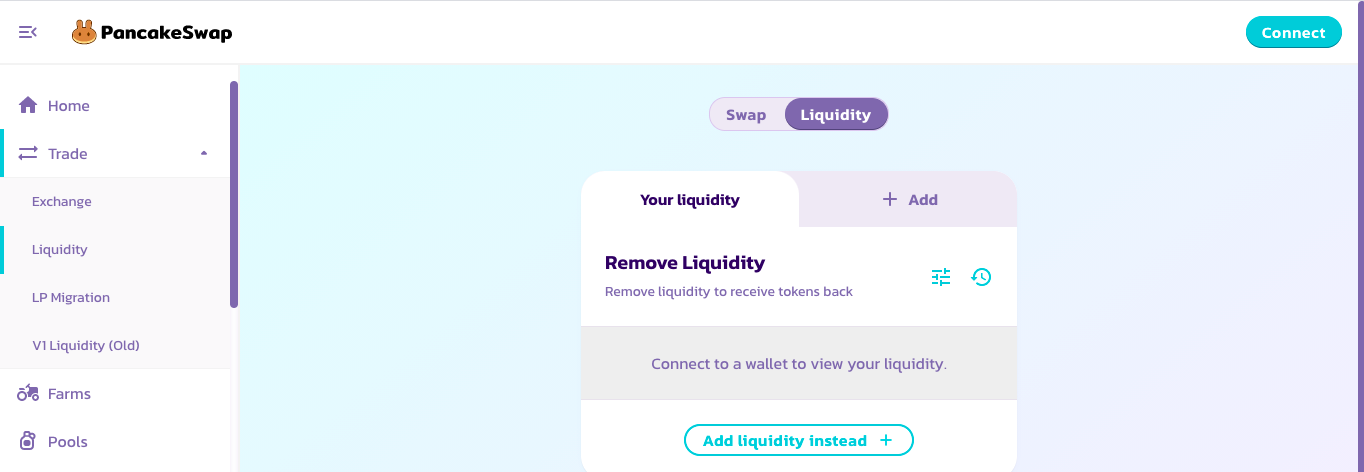
Task: Open transaction settings sliders icon
Action: coord(941,277)
